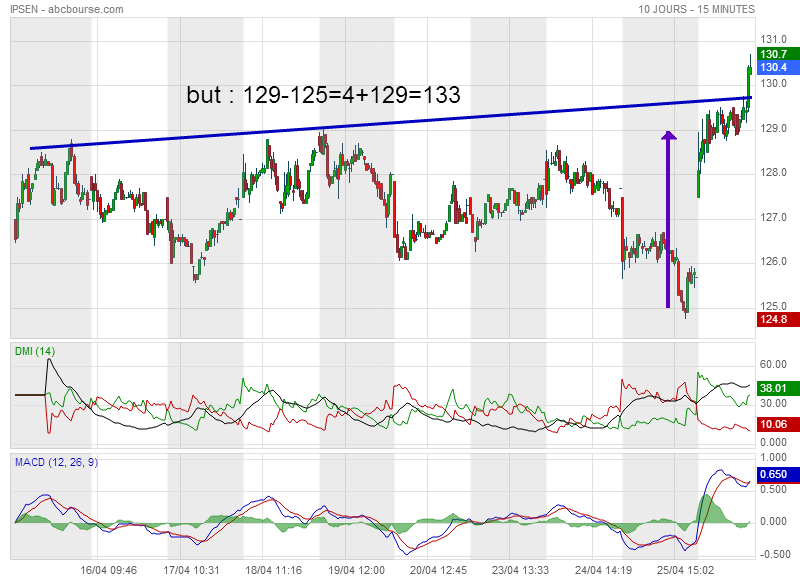This screenshot has height=580, width=800.
Task: Click the 128.0 price axis label
Action: 773,172
